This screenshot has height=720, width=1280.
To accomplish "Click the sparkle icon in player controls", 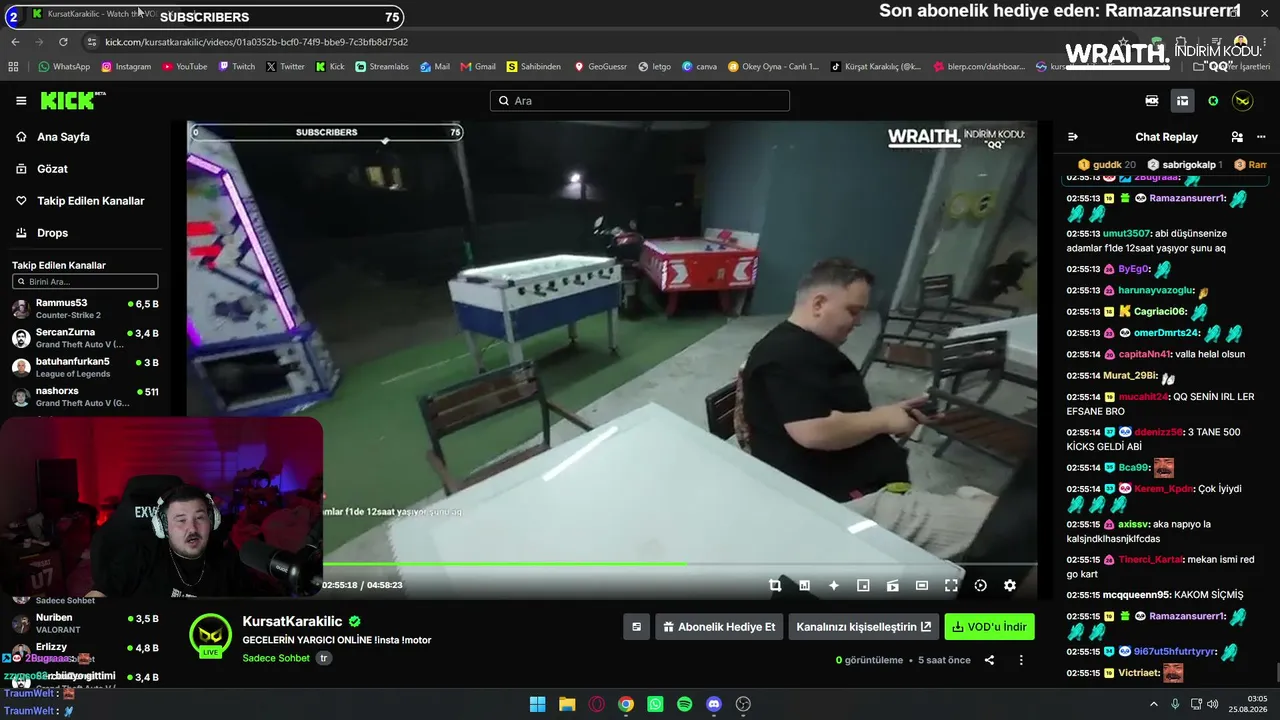I will (x=834, y=586).
